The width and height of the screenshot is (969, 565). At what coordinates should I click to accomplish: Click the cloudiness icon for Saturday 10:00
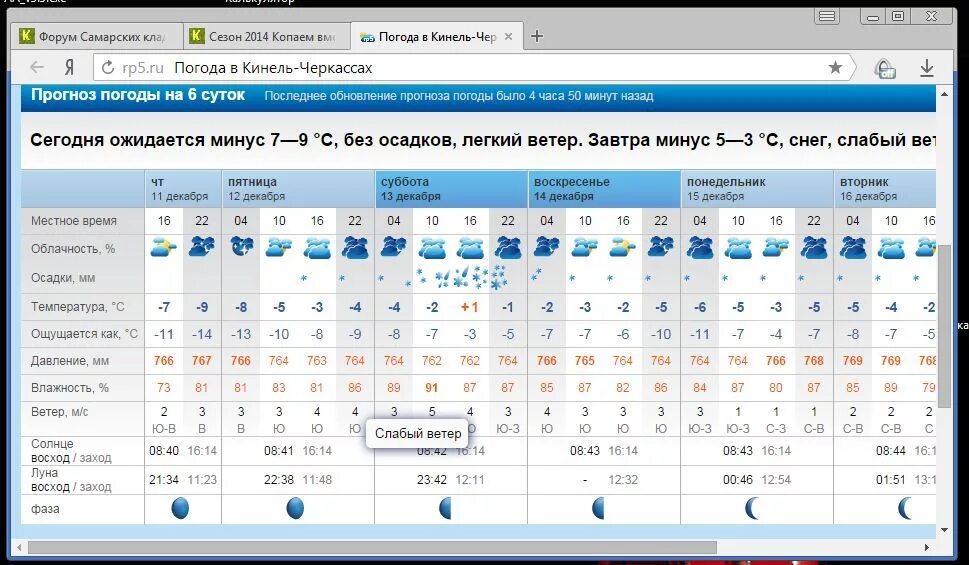tap(432, 249)
